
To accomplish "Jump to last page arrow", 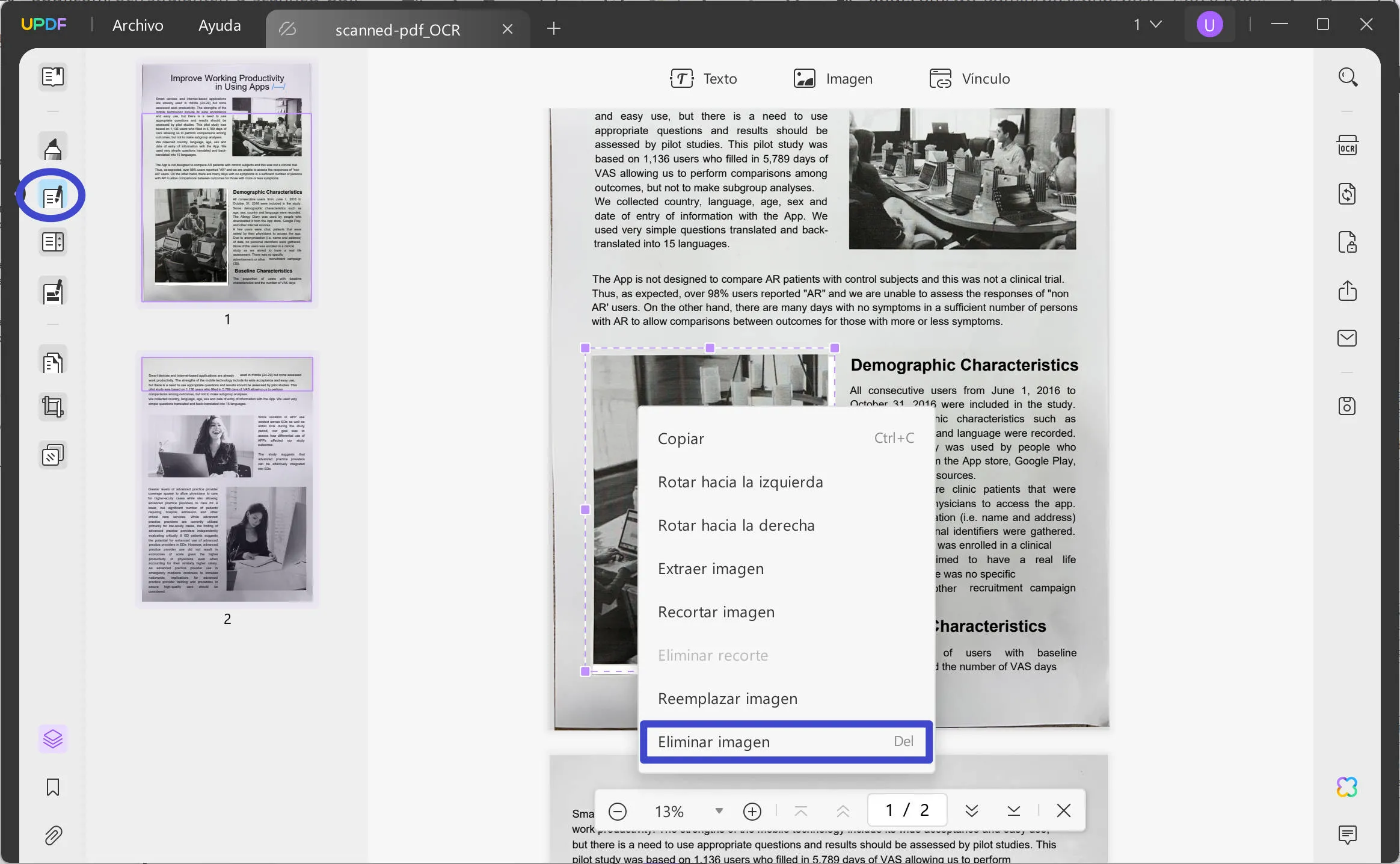I will click(x=1014, y=810).
